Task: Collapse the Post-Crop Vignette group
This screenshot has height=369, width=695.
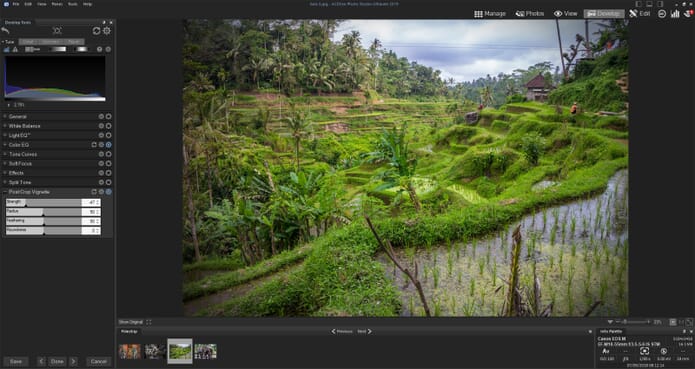Action: (x=5, y=192)
